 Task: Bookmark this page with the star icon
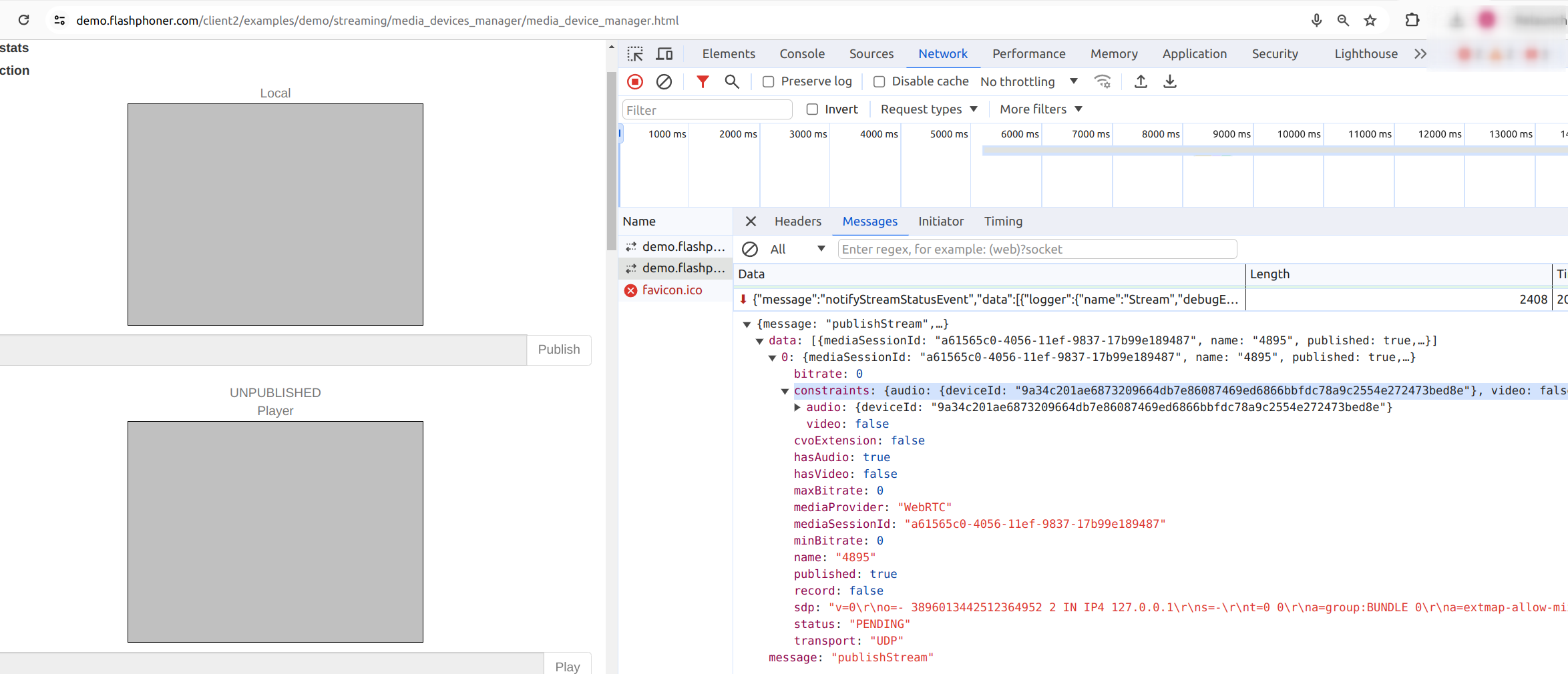tap(1370, 21)
